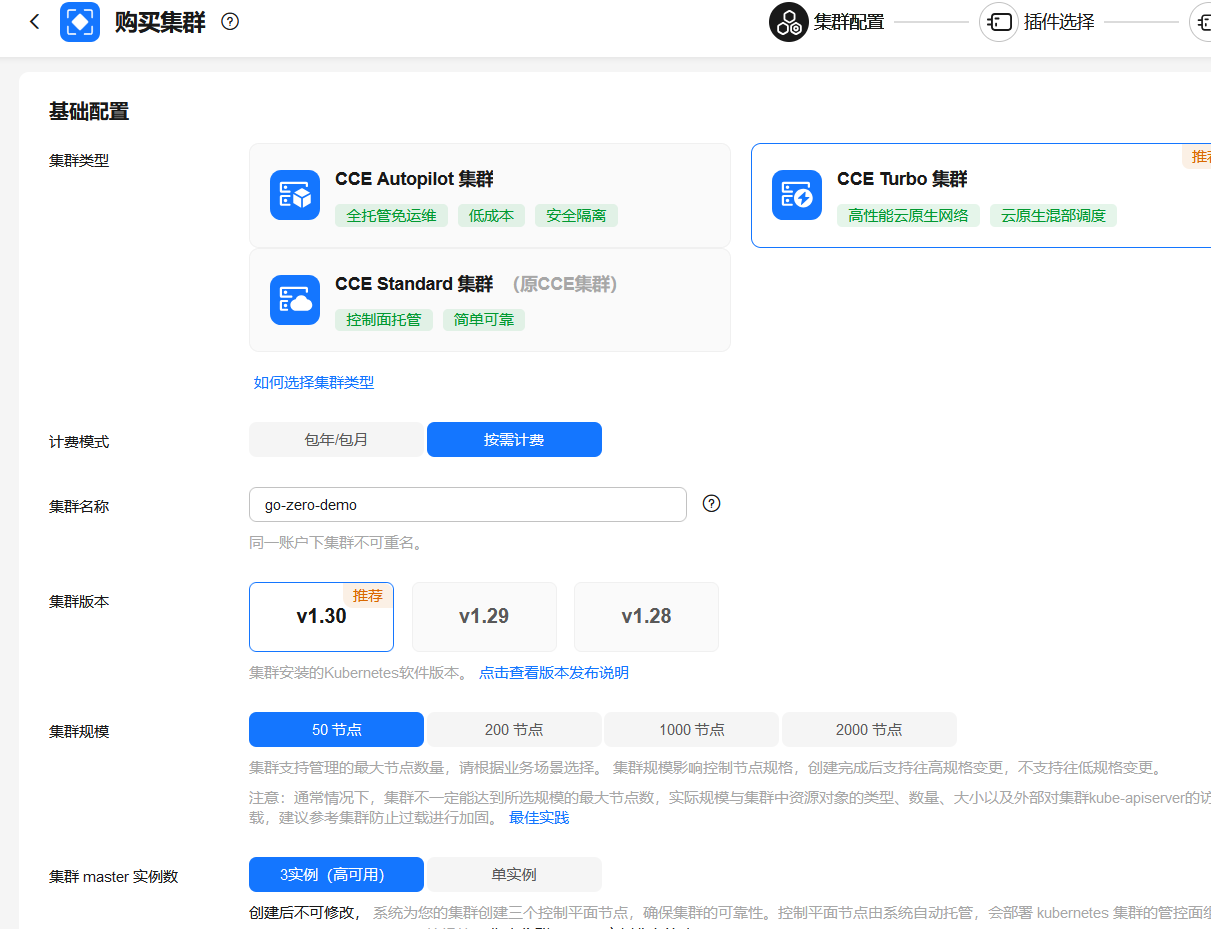The image size is (1211, 929).
Task: Select 200 节点 cluster scale
Action: pos(514,729)
